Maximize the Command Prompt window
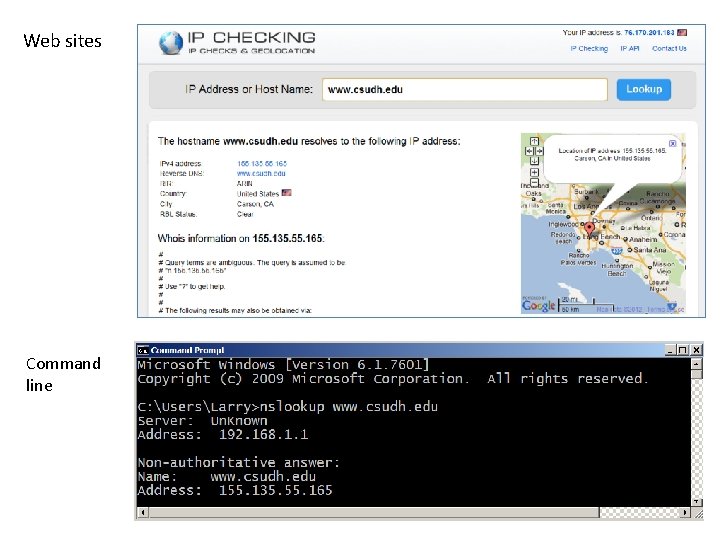The image size is (720, 540). [683, 350]
